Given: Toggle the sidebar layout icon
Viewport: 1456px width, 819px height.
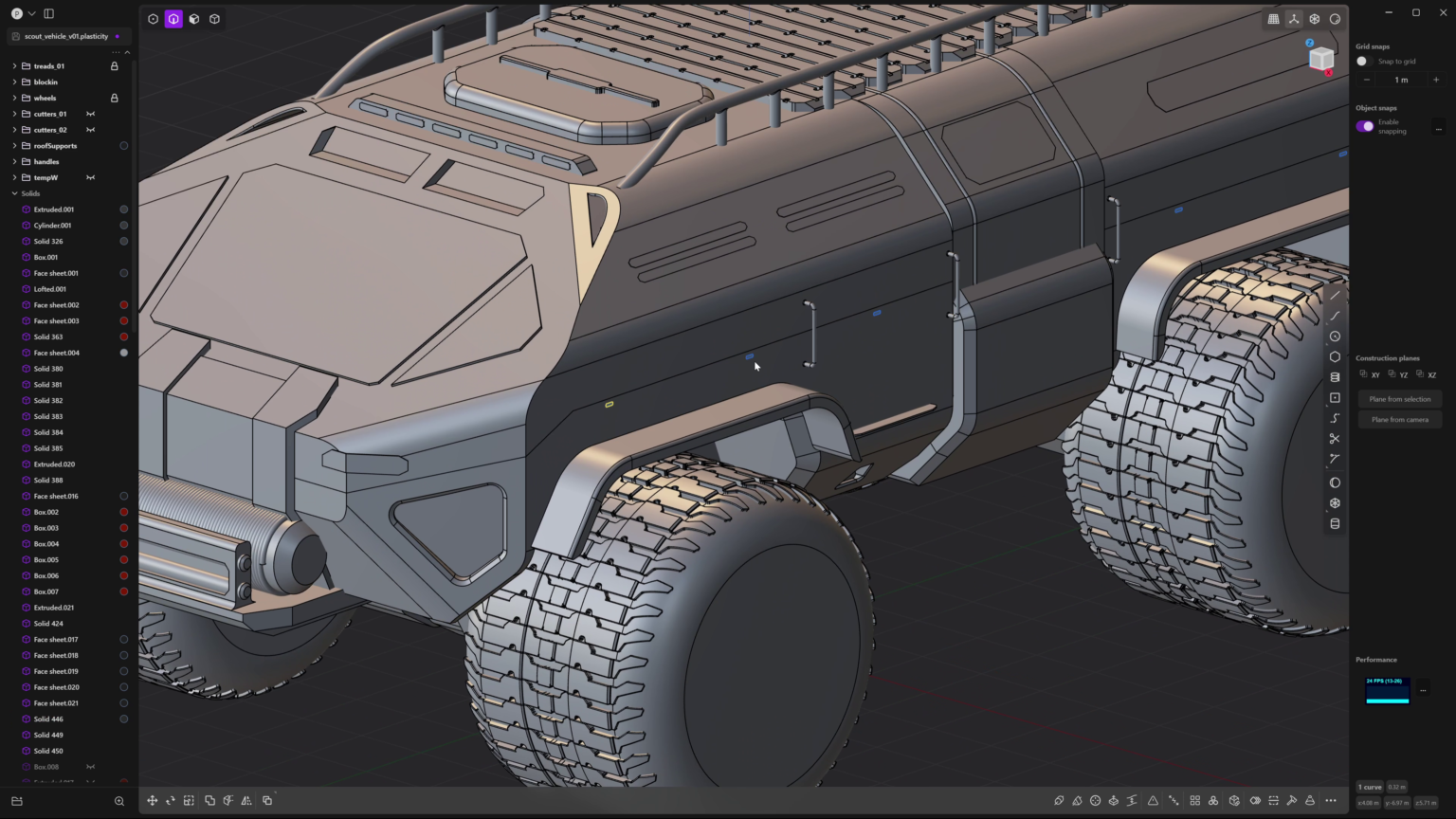Looking at the screenshot, I should point(49,13).
